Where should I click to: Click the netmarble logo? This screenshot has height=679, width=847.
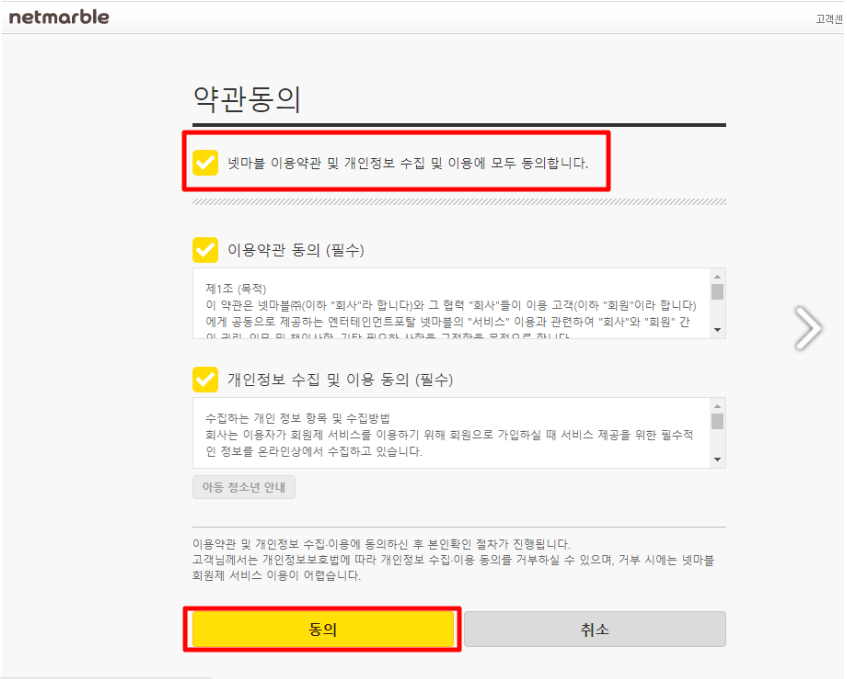coord(59,17)
